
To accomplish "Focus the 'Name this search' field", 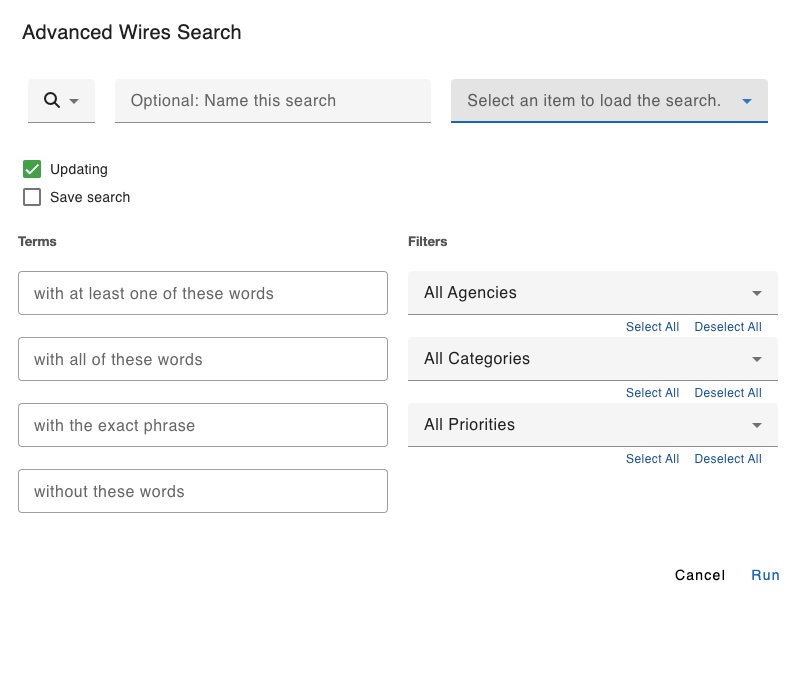I will 273,101.
